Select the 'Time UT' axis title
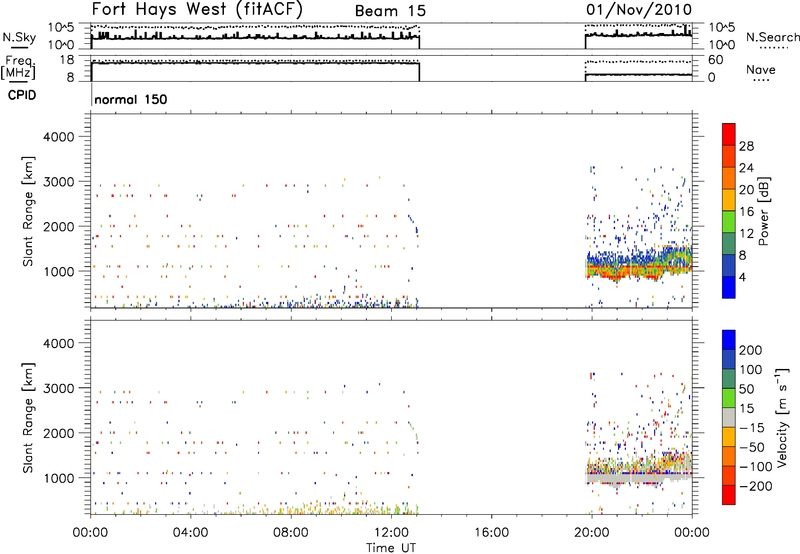800x554 pixels. pyautogui.click(x=391, y=548)
